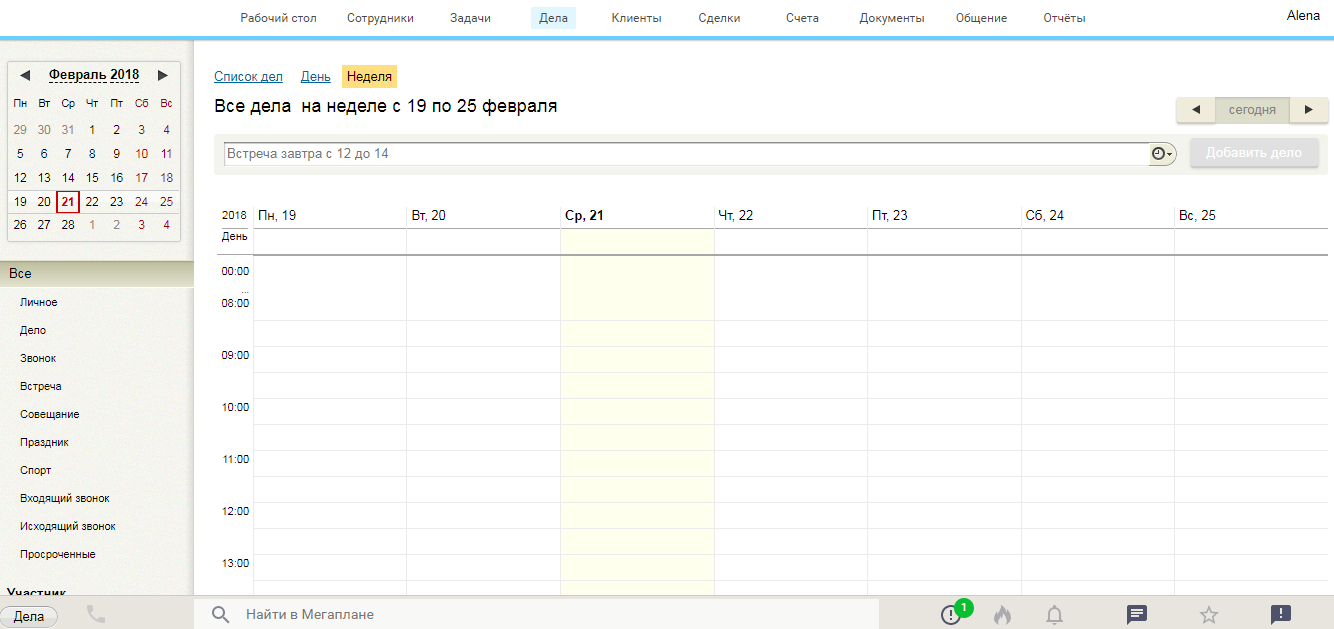Go to previous month in mini calendar
The image size is (1334, 629).
pos(25,75)
